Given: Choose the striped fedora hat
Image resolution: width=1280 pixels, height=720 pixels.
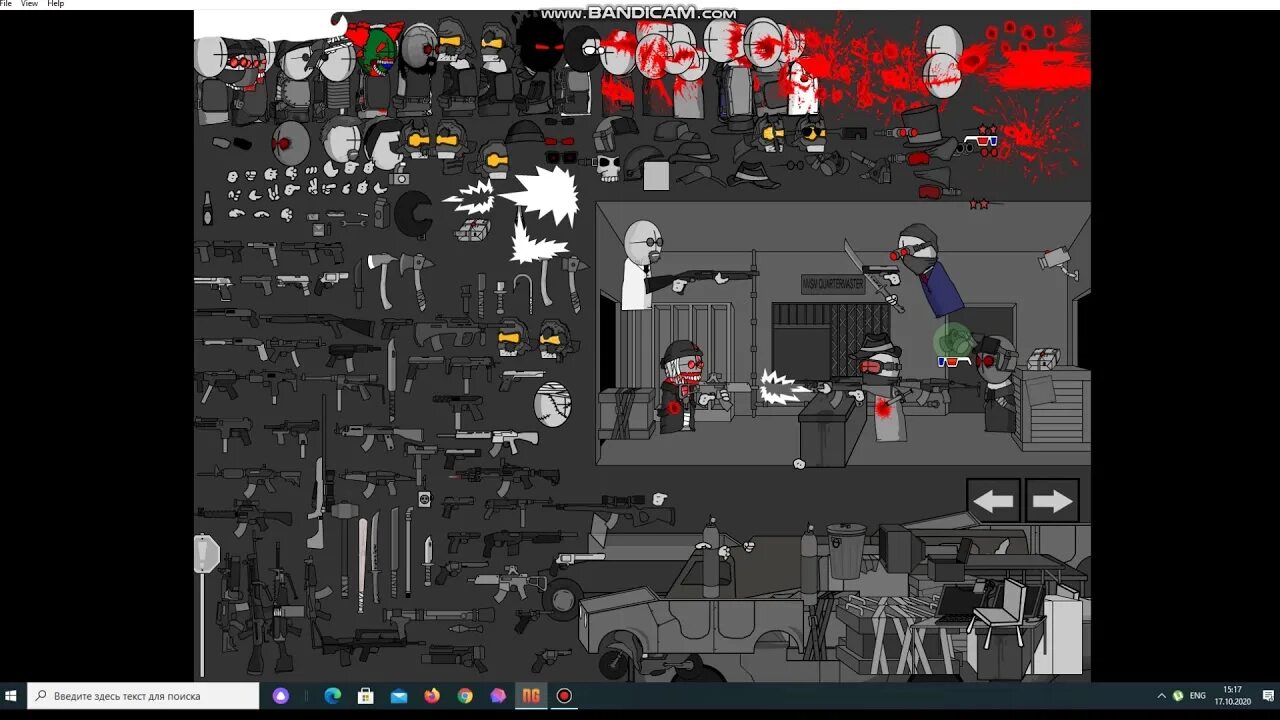Looking at the screenshot, I should click(753, 175).
